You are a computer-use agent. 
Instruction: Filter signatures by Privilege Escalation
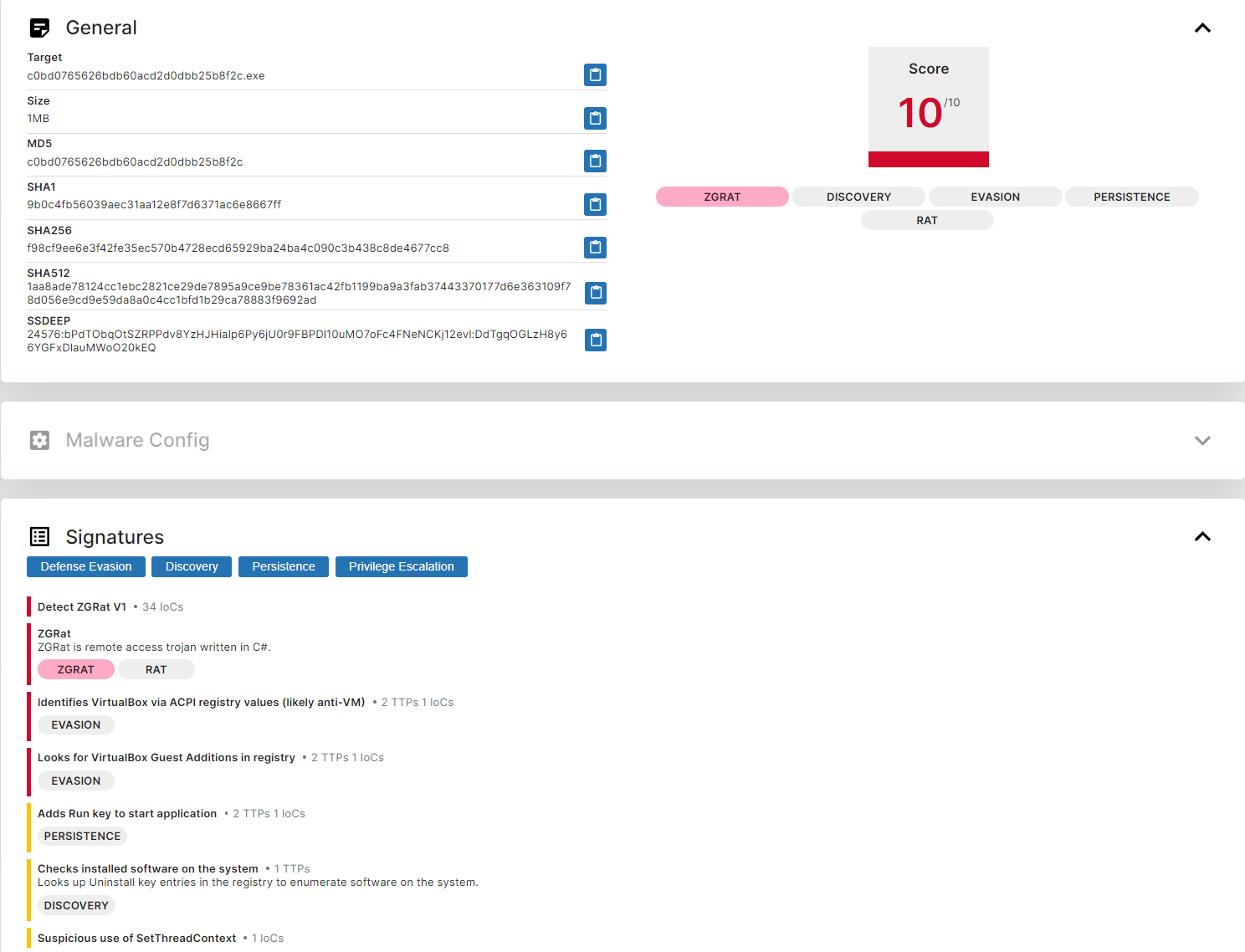[401, 567]
